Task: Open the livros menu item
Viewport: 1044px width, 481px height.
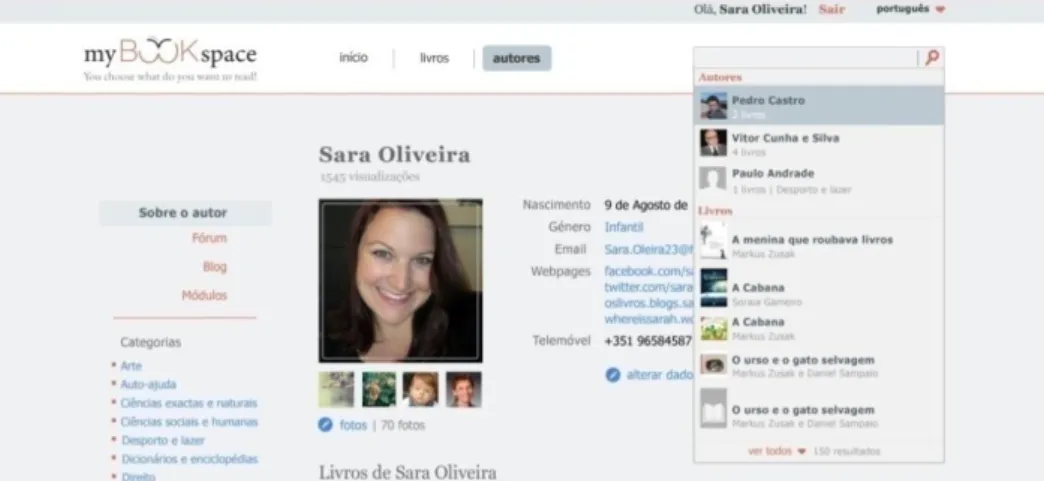Action: (434, 58)
